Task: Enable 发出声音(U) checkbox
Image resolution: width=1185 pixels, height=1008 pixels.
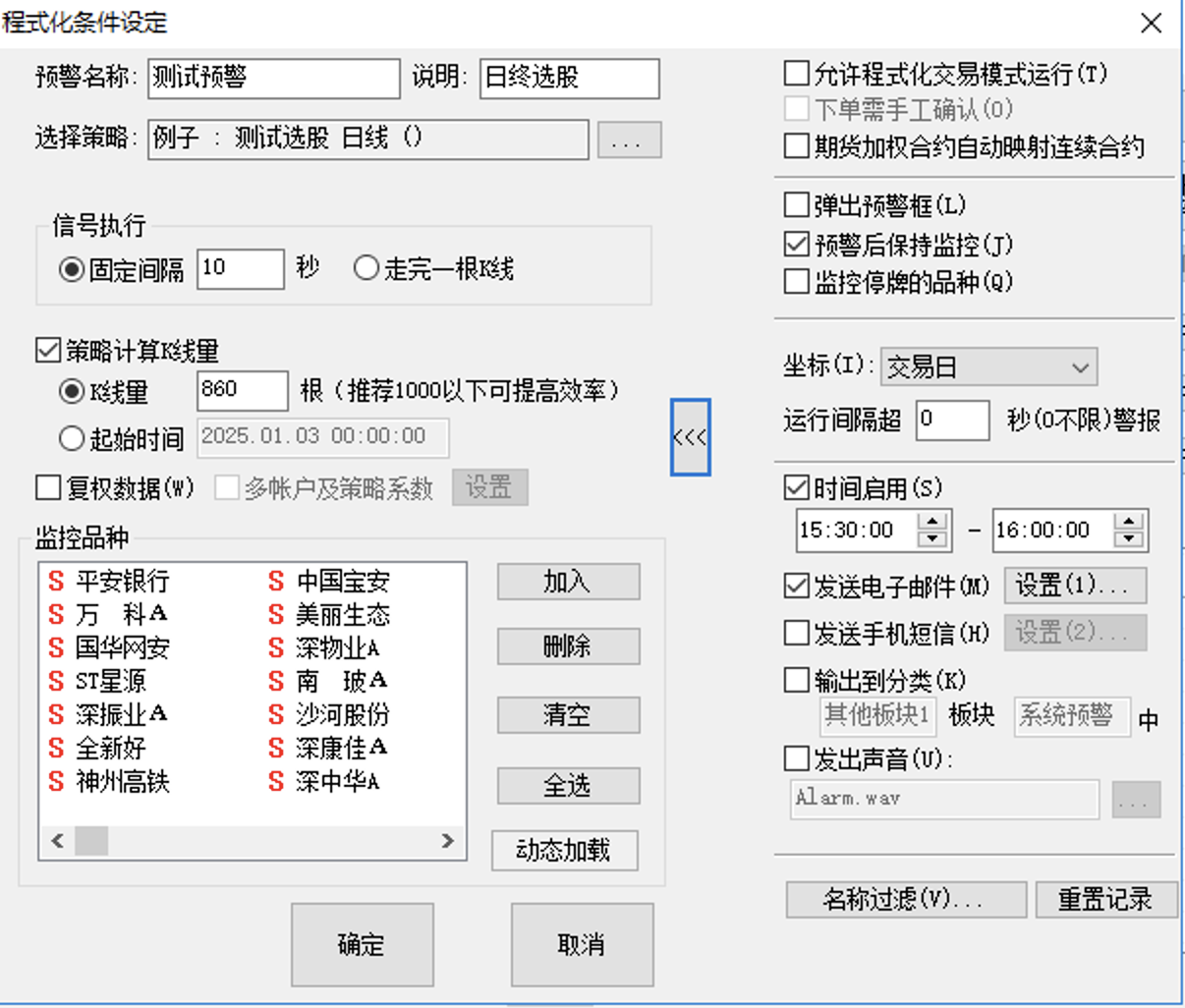Action: click(x=797, y=758)
